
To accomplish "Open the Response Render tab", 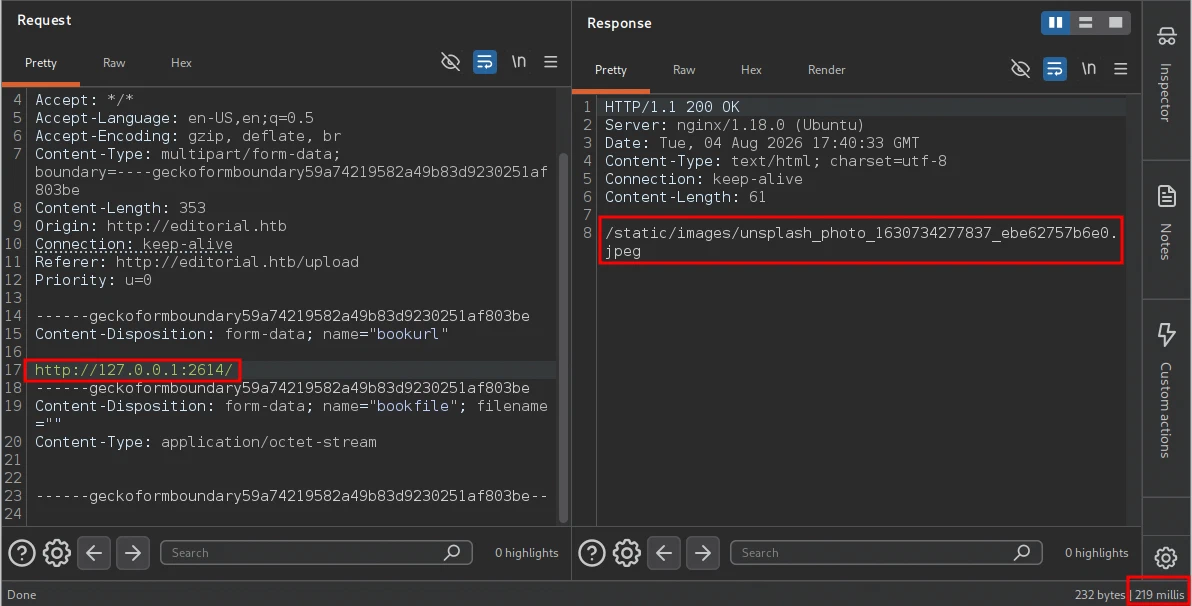I will pos(826,70).
